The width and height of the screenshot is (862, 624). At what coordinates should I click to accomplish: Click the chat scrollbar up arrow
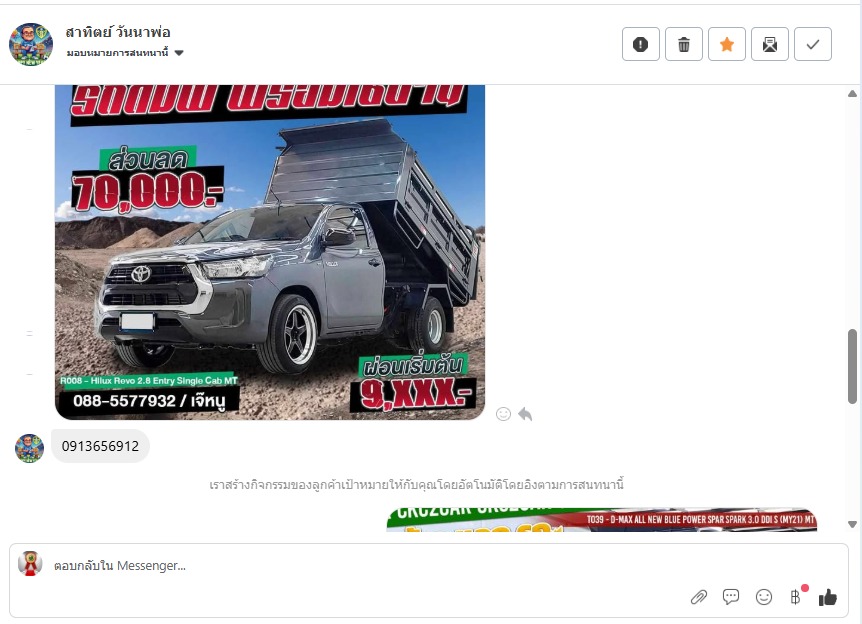click(852, 93)
